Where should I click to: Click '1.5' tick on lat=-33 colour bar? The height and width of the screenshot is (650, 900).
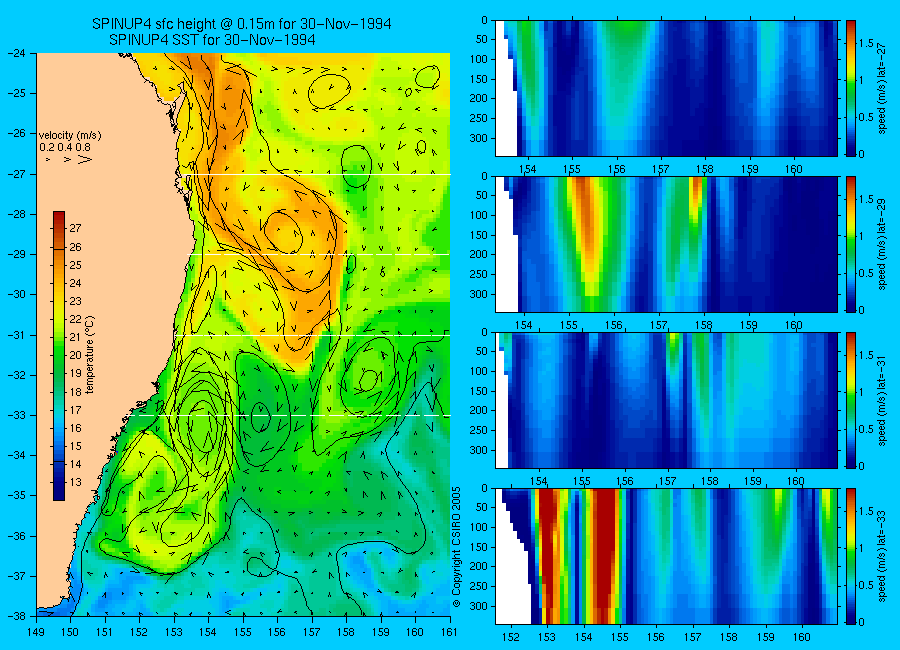pyautogui.click(x=867, y=511)
